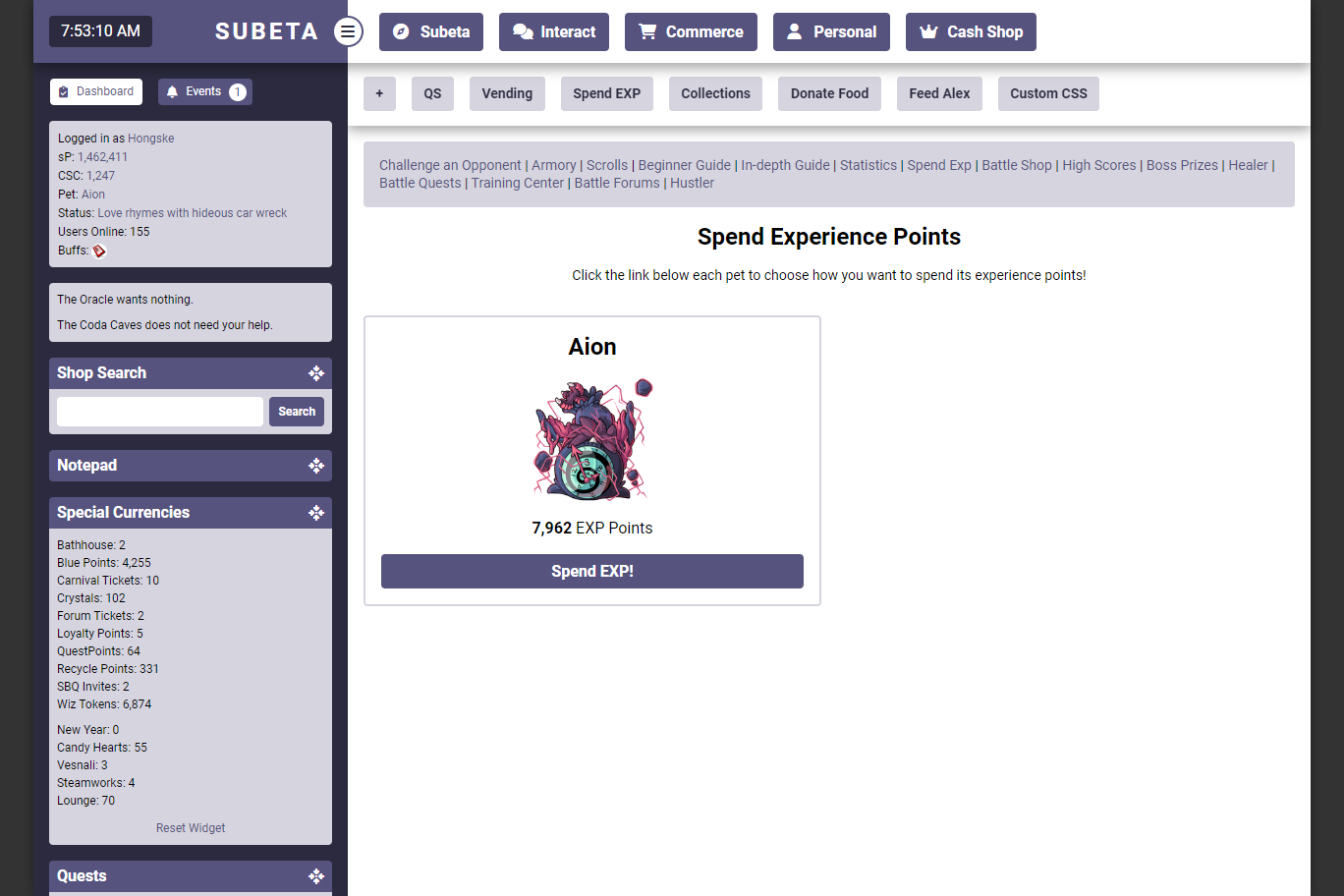Click the hamburger menu icon beside SUBETA
The image size is (1344, 896).
tap(348, 31)
